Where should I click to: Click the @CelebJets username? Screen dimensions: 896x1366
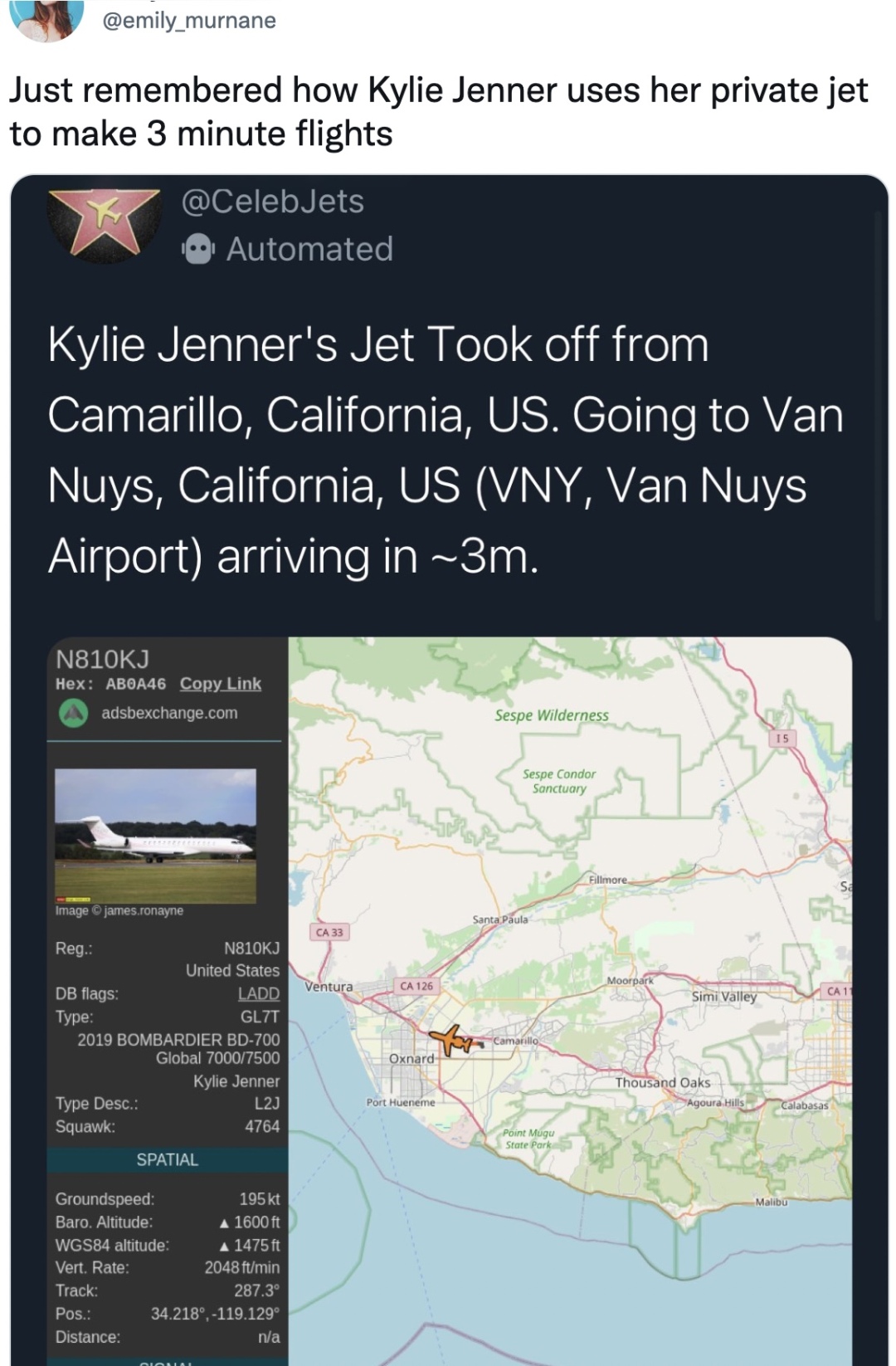(273, 202)
